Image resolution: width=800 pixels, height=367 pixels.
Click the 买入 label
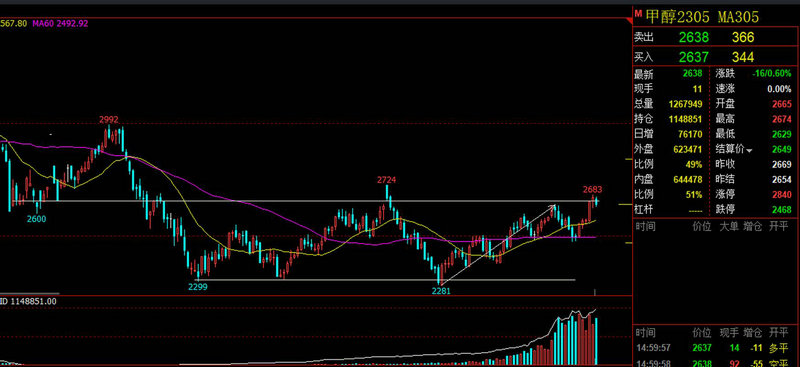643,57
